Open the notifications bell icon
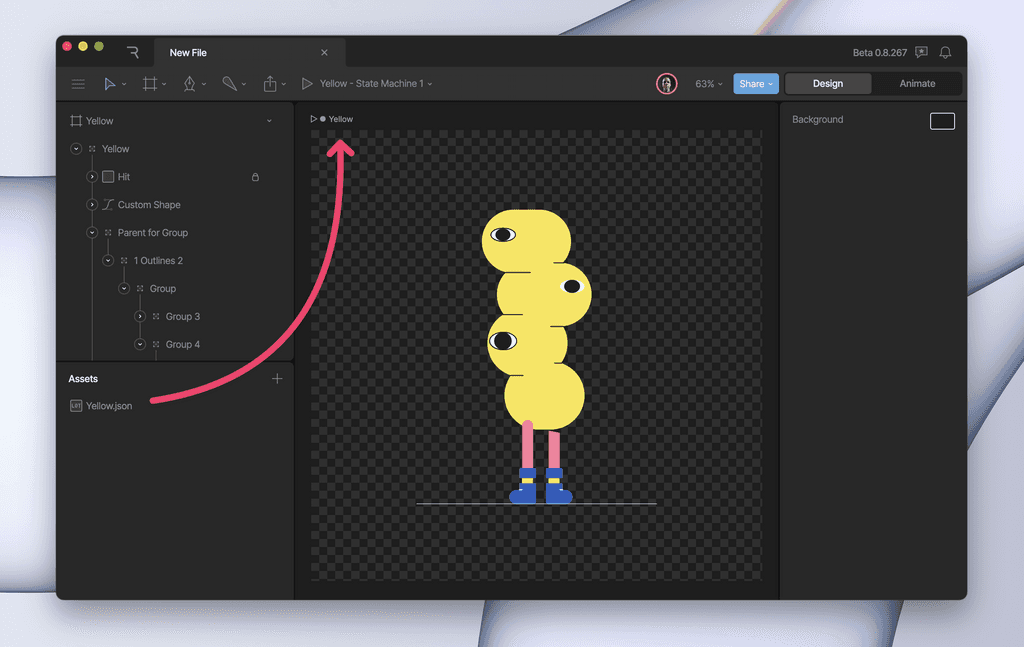Viewport: 1024px width, 647px height. pyautogui.click(x=947, y=52)
